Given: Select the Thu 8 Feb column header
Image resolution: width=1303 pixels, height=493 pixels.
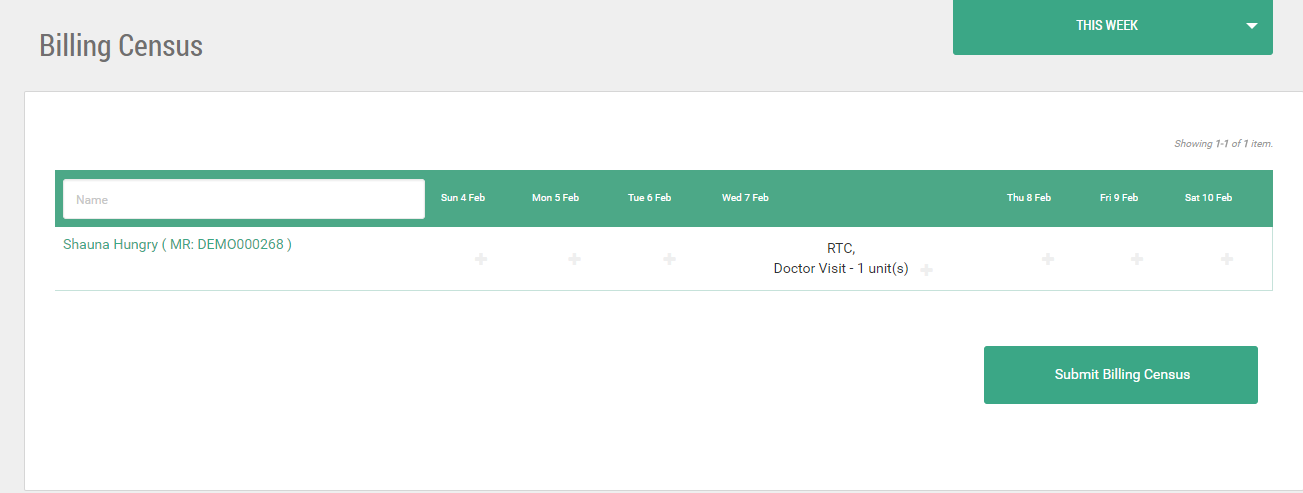Looking at the screenshot, I should (1029, 198).
